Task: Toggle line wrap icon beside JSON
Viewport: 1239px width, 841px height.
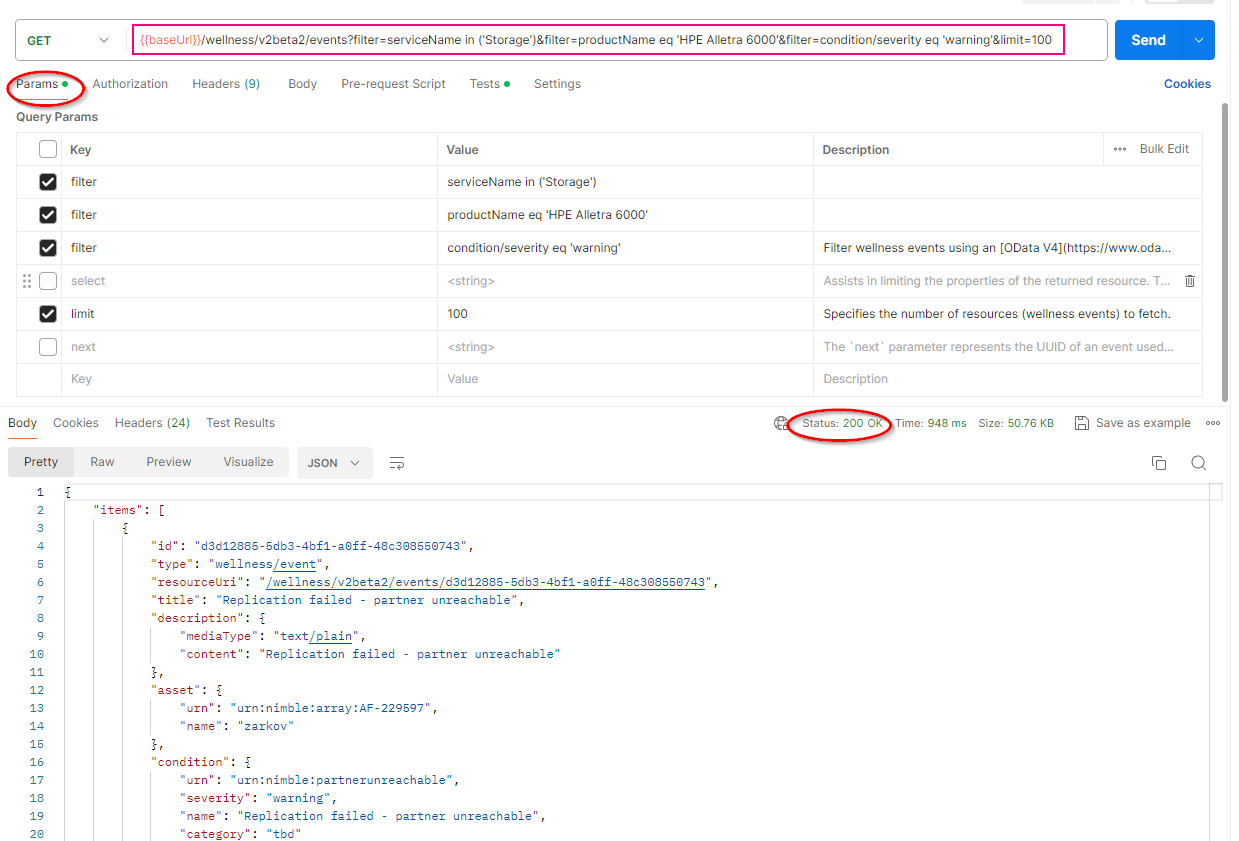Action: tap(397, 463)
